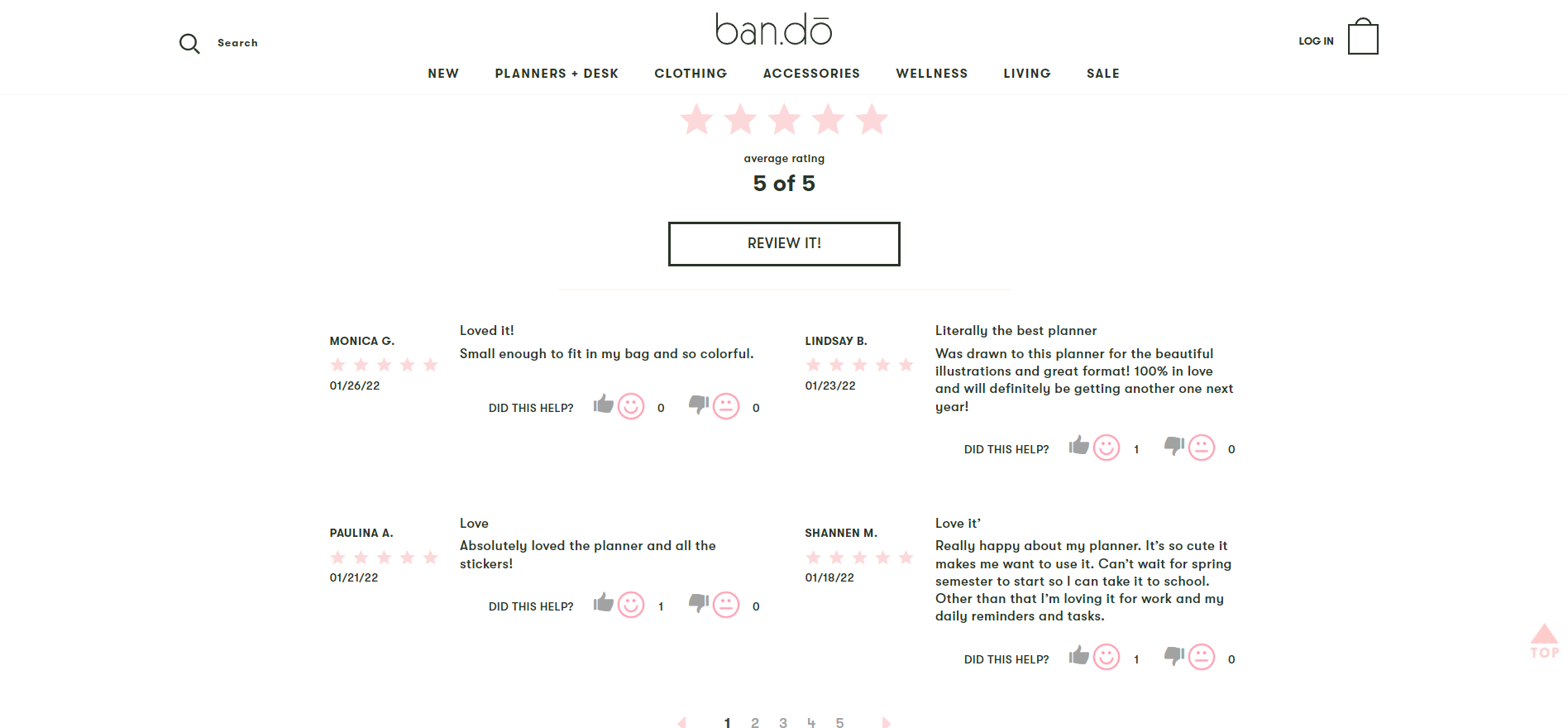Open the Sale menu
1568x728 pixels.
point(1102,74)
